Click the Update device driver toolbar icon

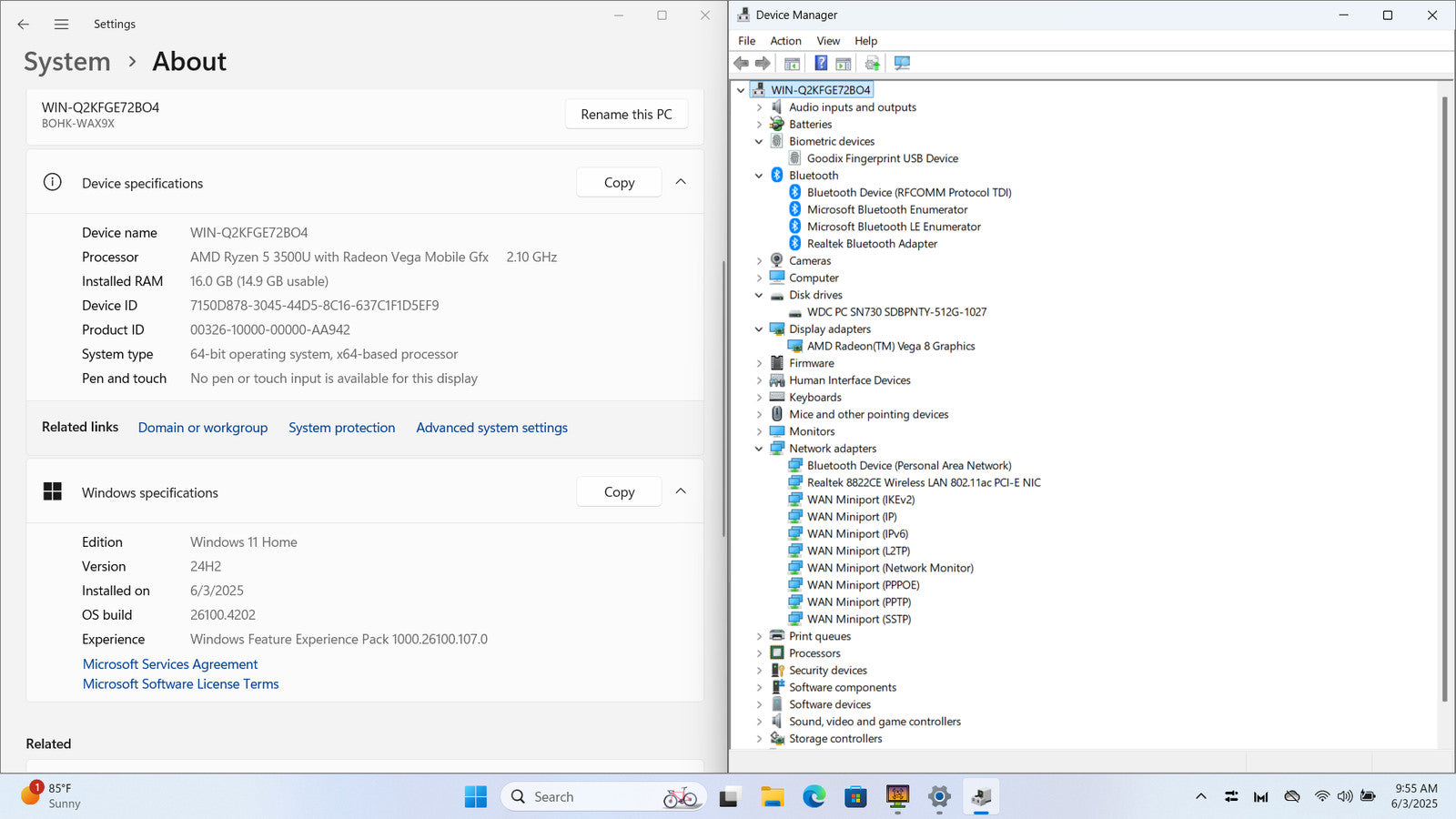[x=872, y=63]
